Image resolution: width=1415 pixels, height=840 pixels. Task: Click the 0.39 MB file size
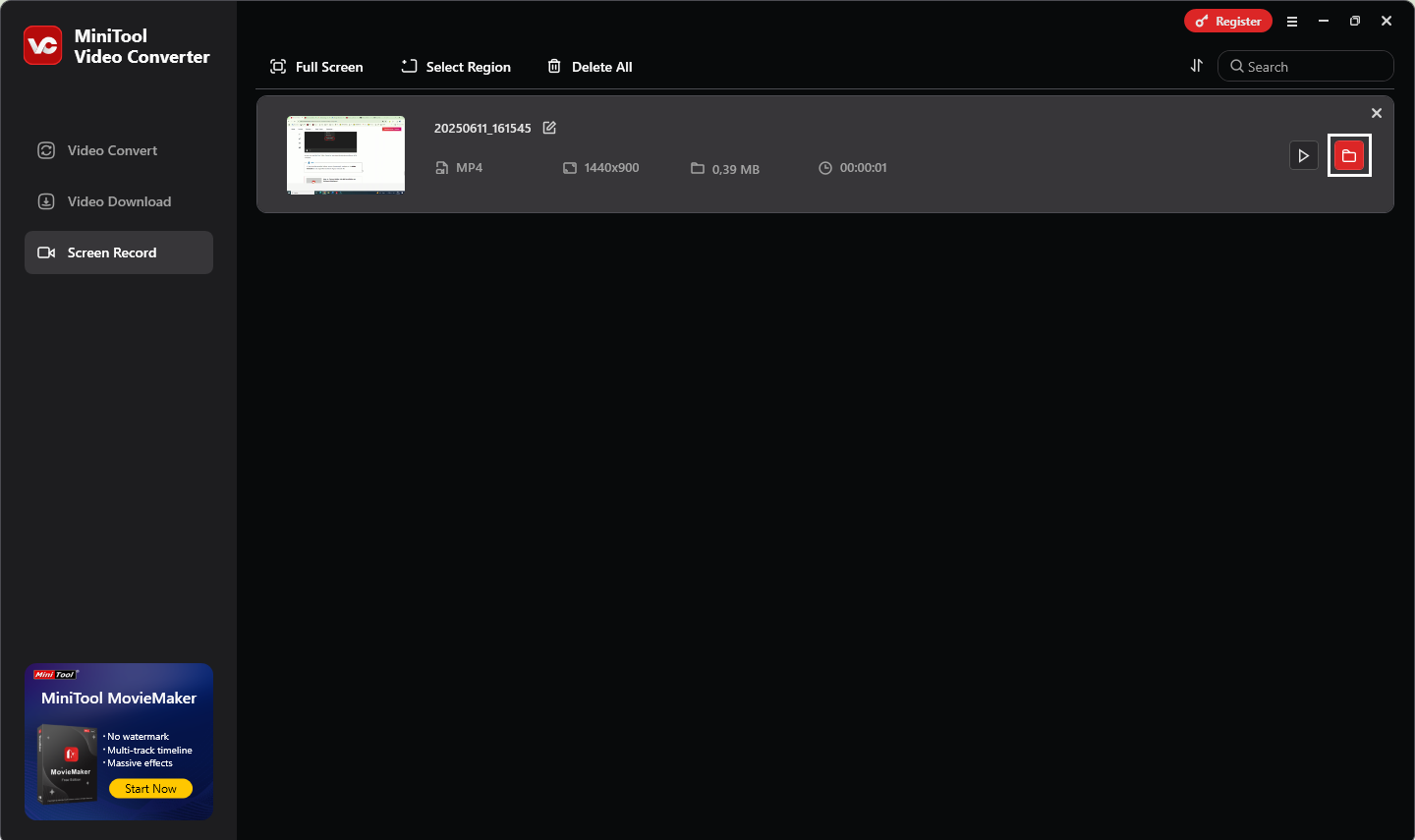(736, 169)
